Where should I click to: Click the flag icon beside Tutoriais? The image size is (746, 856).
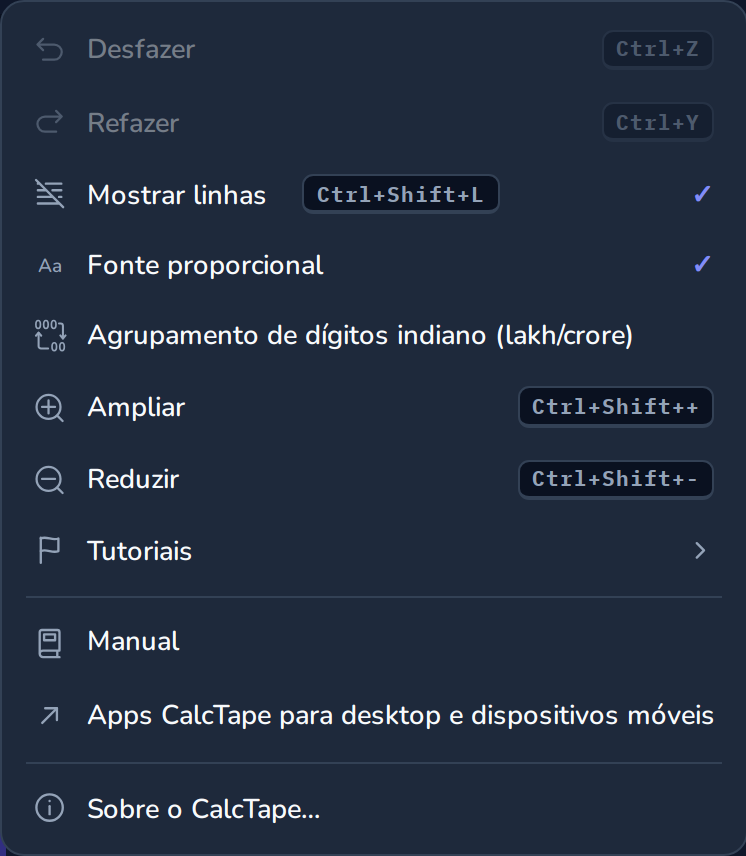coord(49,550)
